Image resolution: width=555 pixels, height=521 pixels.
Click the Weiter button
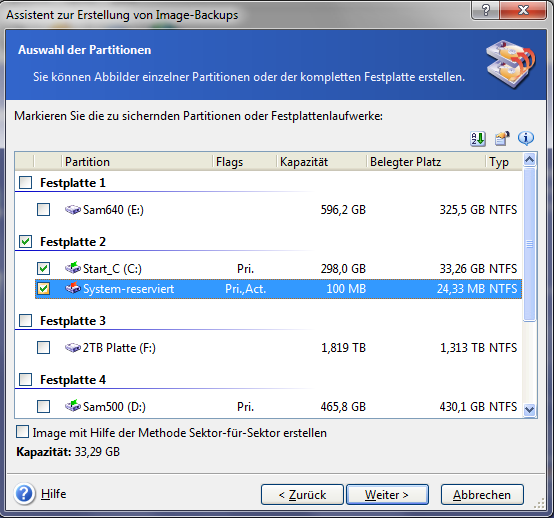(x=387, y=494)
